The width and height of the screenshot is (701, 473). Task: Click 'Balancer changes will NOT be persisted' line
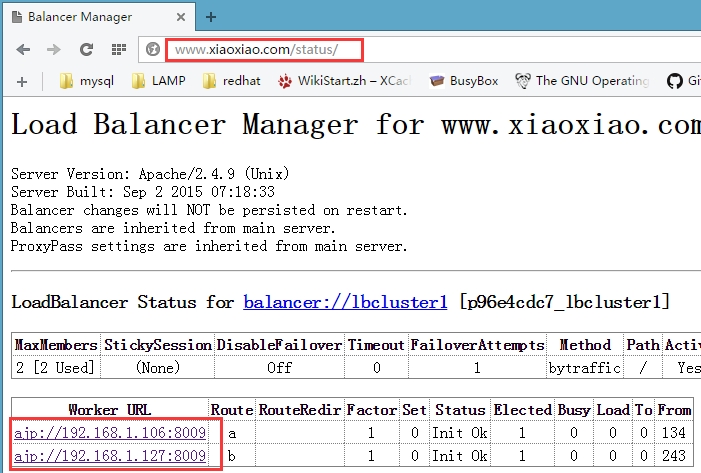click(x=209, y=210)
